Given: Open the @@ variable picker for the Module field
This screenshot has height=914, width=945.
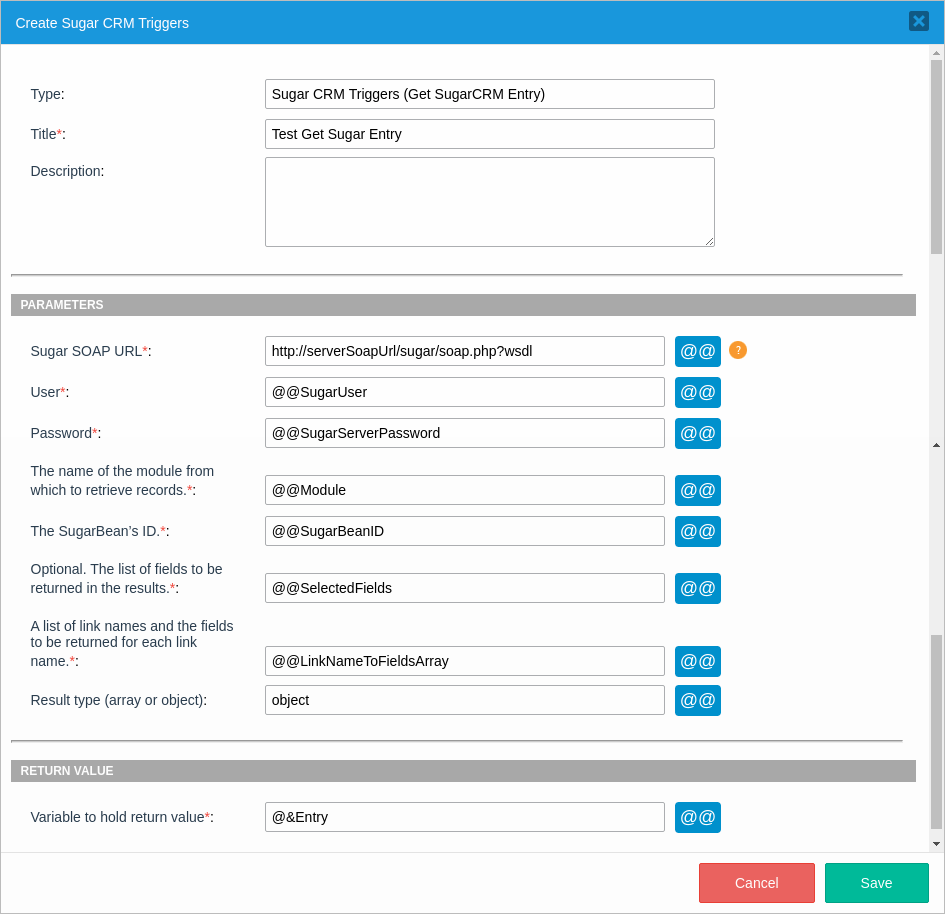Looking at the screenshot, I should click(697, 490).
